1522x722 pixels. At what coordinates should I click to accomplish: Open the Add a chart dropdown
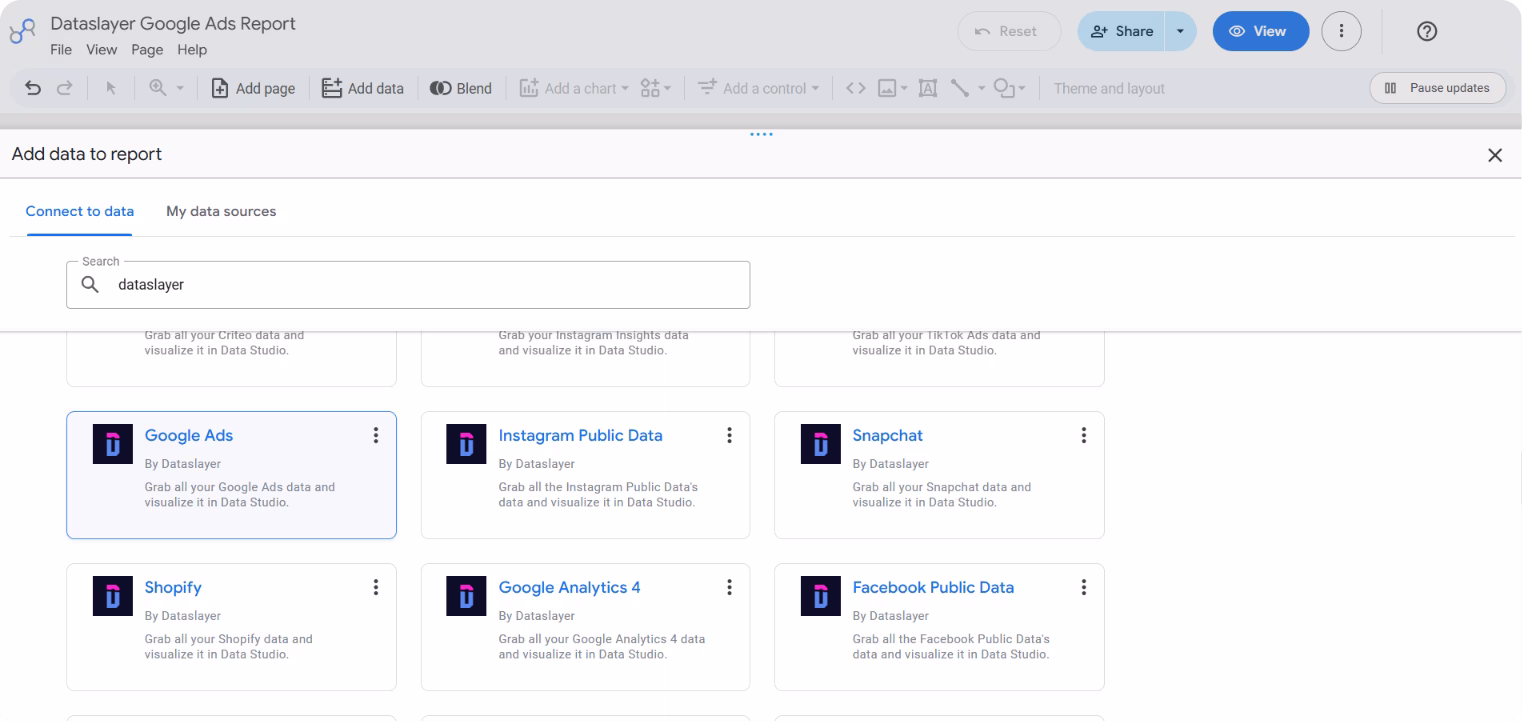pyautogui.click(x=573, y=88)
